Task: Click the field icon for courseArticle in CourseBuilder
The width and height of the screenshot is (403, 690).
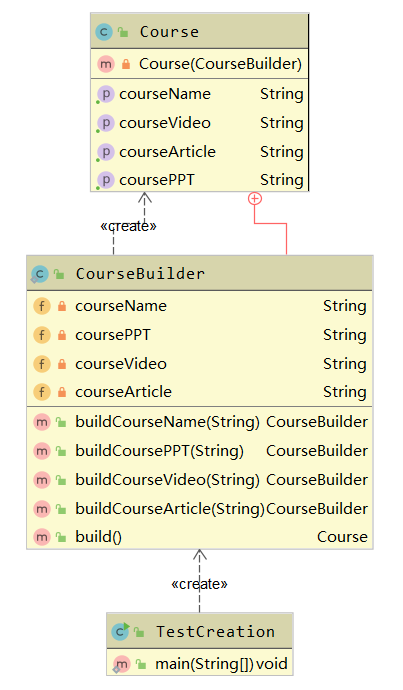Action: pyautogui.click(x=42, y=392)
